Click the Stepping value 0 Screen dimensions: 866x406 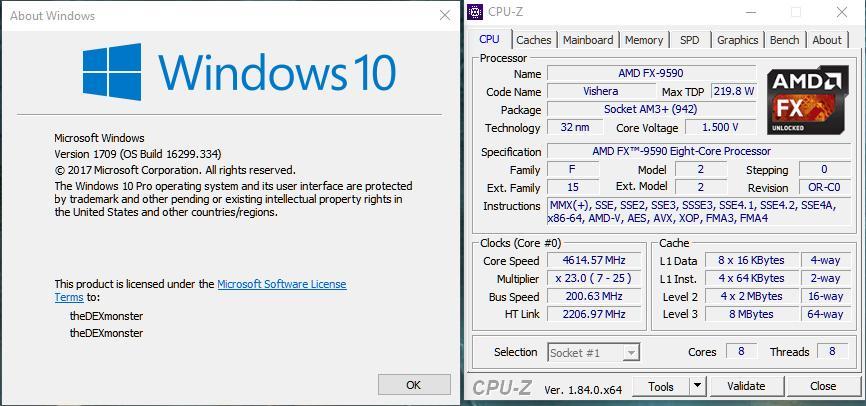pyautogui.click(x=825, y=169)
